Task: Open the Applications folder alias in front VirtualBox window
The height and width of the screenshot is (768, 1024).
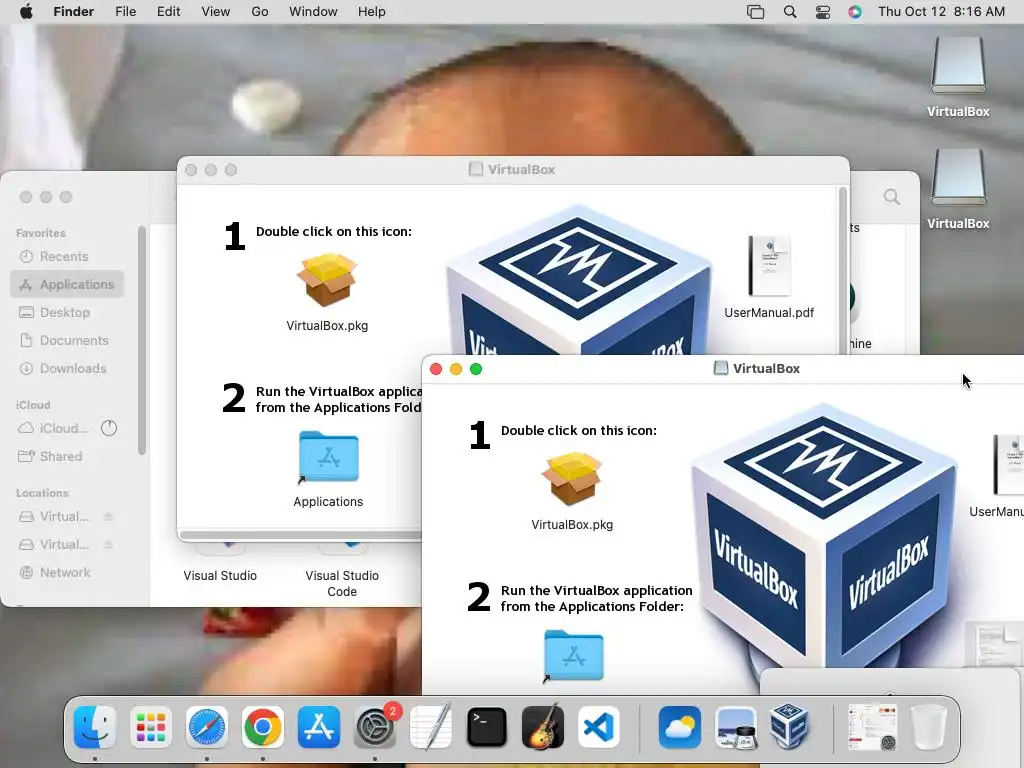Action: click(x=573, y=656)
